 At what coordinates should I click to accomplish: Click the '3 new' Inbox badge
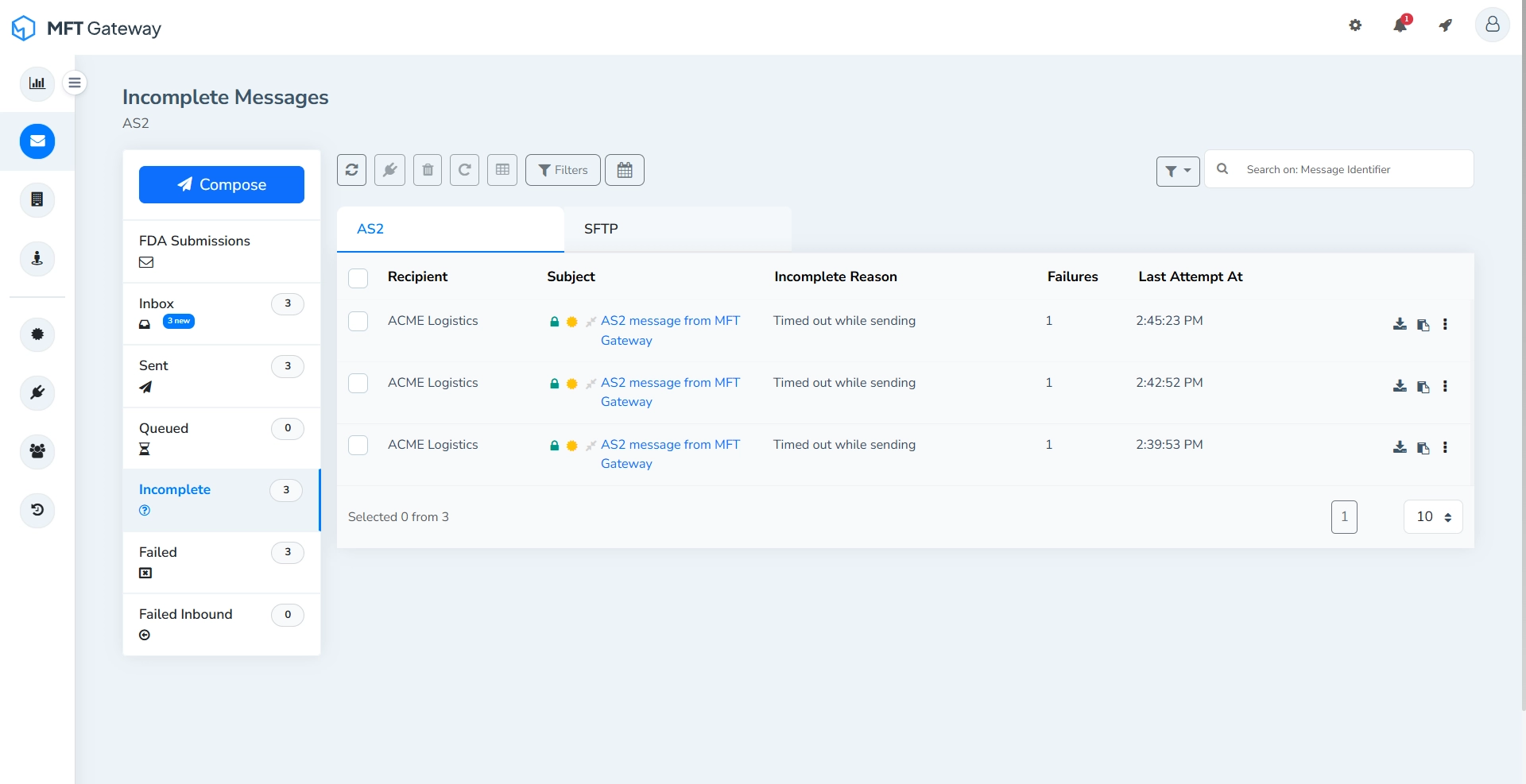coord(179,321)
